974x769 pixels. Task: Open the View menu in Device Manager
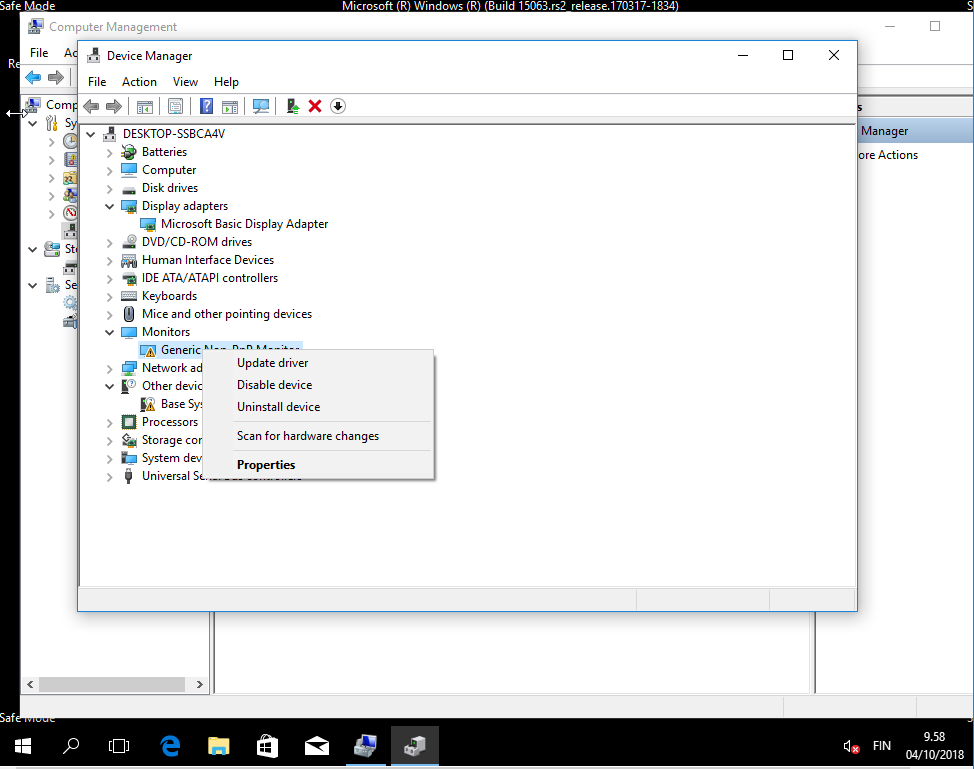click(x=185, y=82)
